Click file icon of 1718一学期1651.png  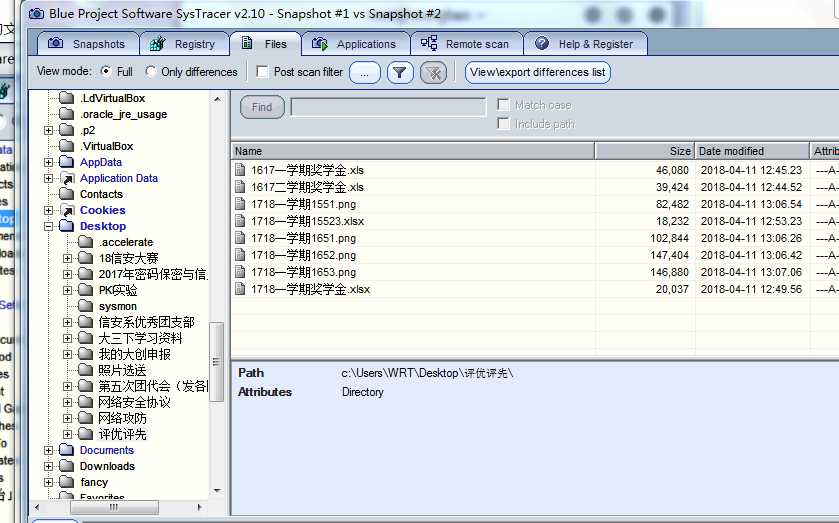coord(240,238)
